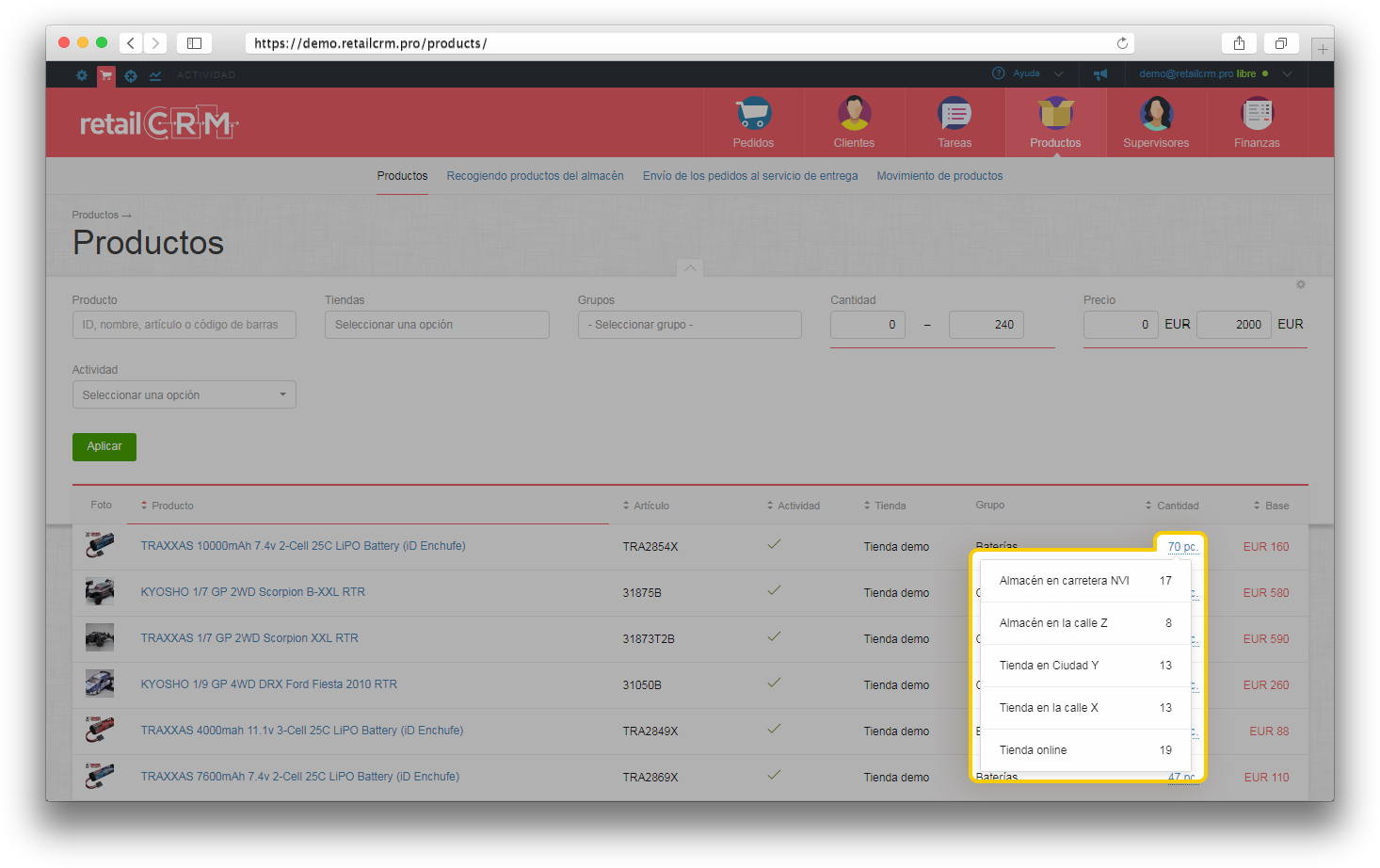Screen dimensions: 1380x868
Task: Show all tabs with browser tabs icon
Action: pyautogui.click(x=1281, y=43)
